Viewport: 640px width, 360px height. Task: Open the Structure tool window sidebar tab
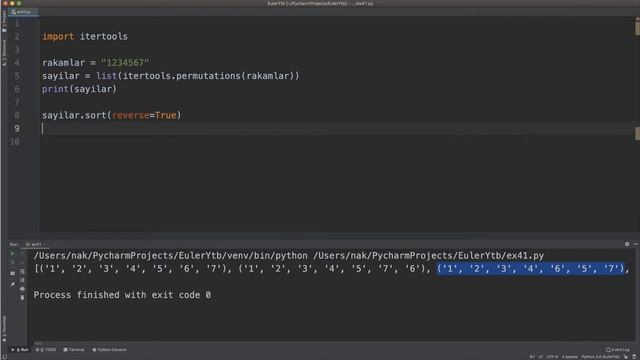4,53
